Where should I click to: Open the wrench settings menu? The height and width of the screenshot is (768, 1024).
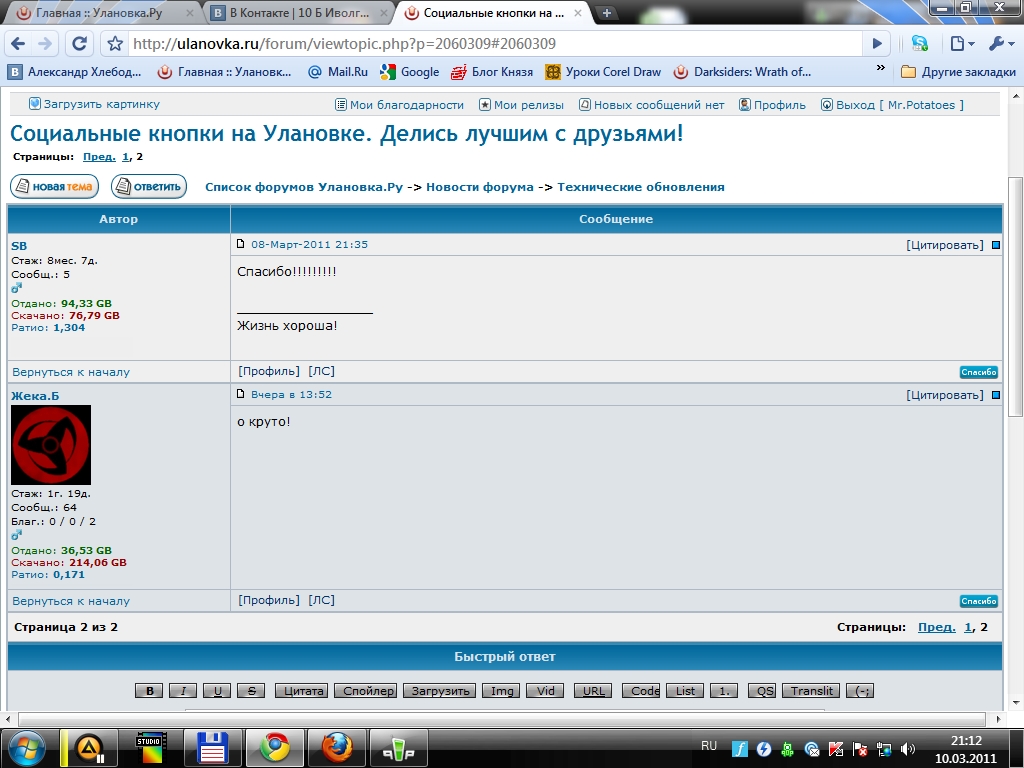1000,44
